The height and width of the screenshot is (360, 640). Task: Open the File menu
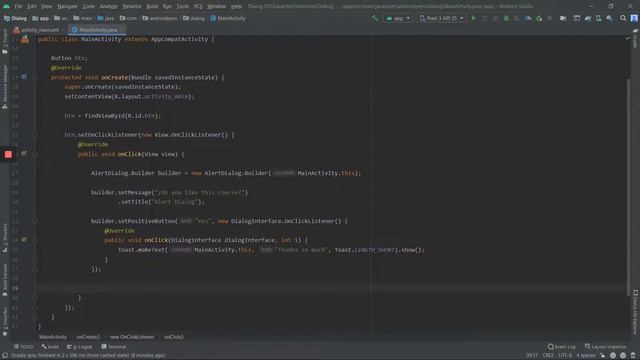point(18,6)
